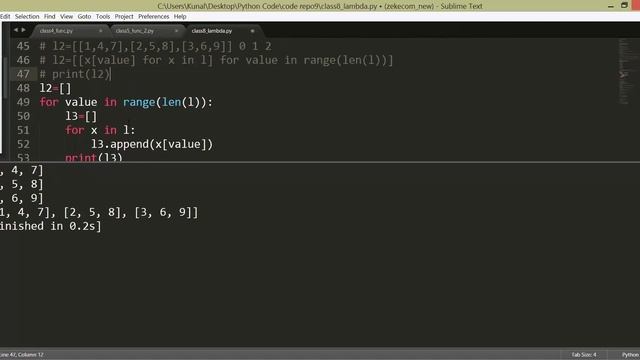Click the first output row ending "4, 7]"
640x360 pixels.
[x=22, y=170]
